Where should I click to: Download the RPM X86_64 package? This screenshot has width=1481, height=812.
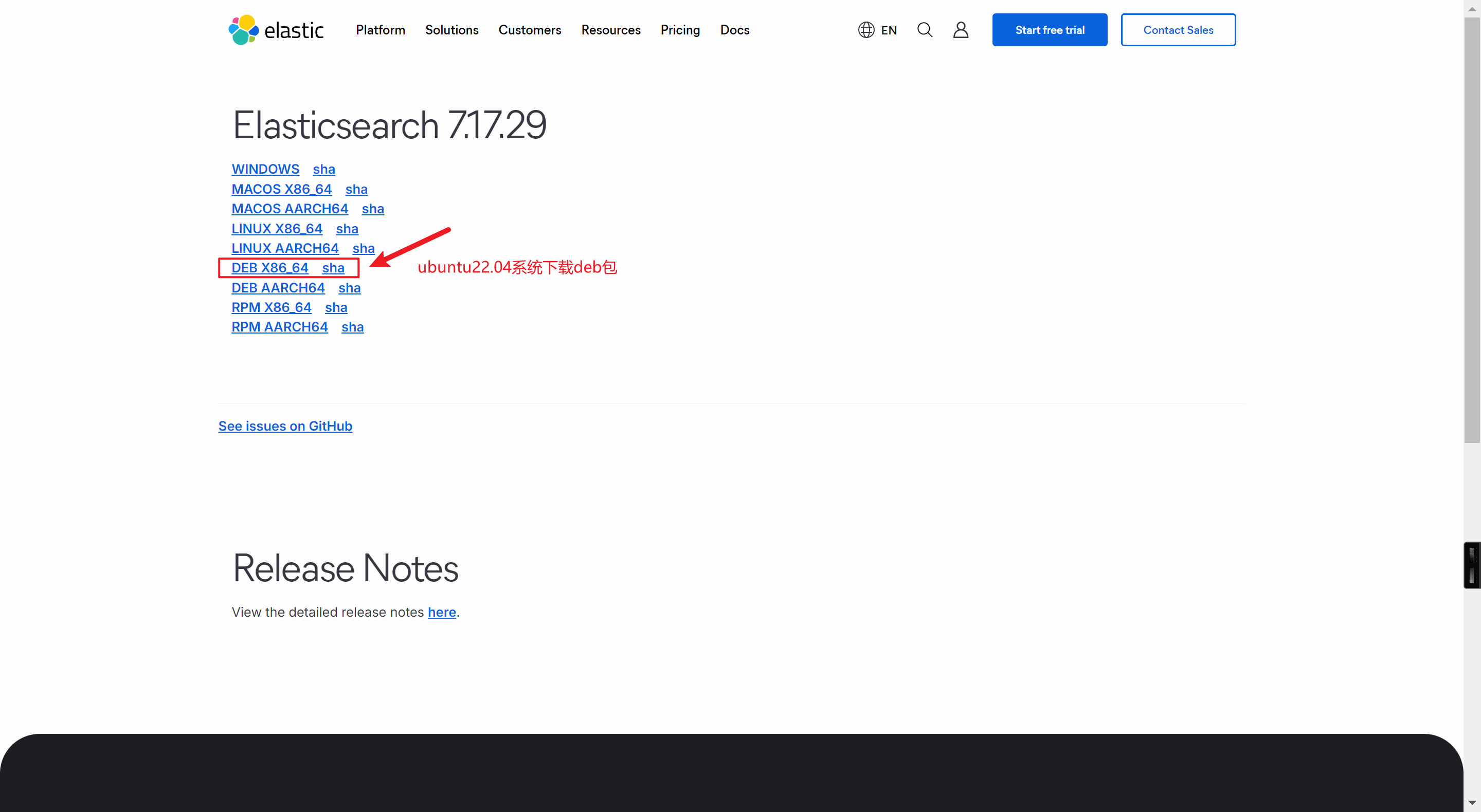coord(272,307)
